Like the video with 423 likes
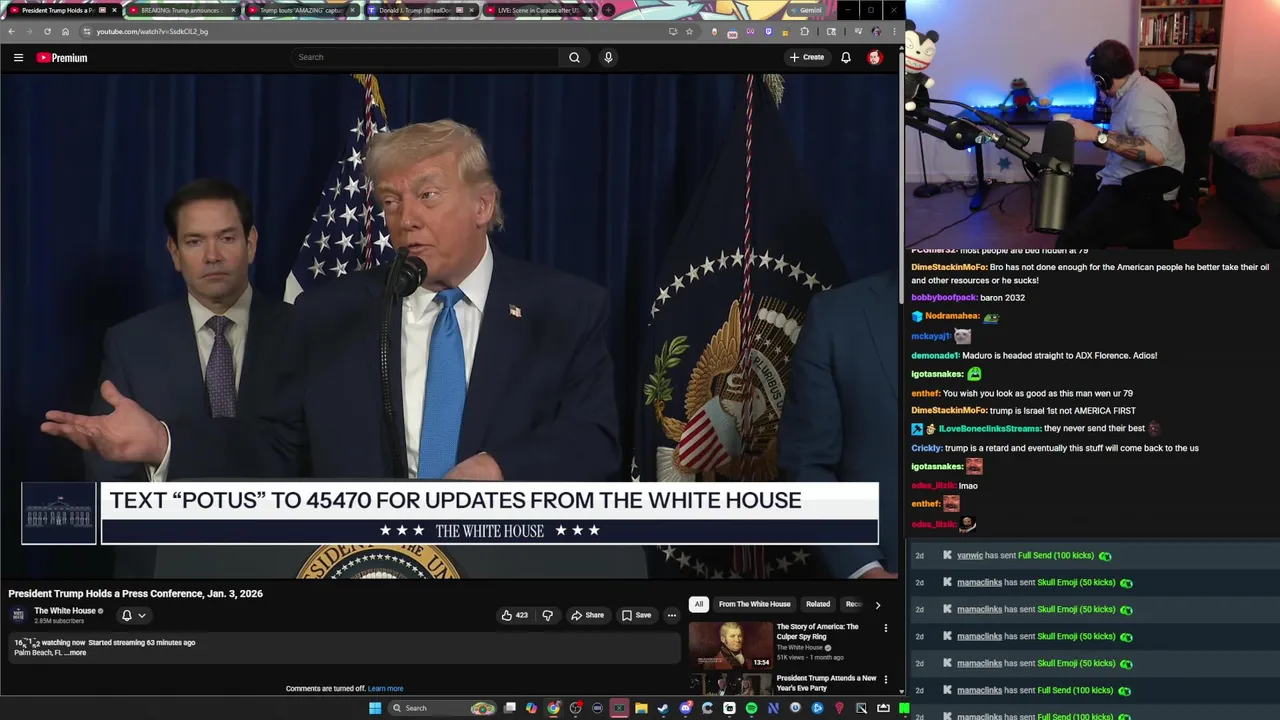Screen dimensions: 1280x720 coord(515,615)
